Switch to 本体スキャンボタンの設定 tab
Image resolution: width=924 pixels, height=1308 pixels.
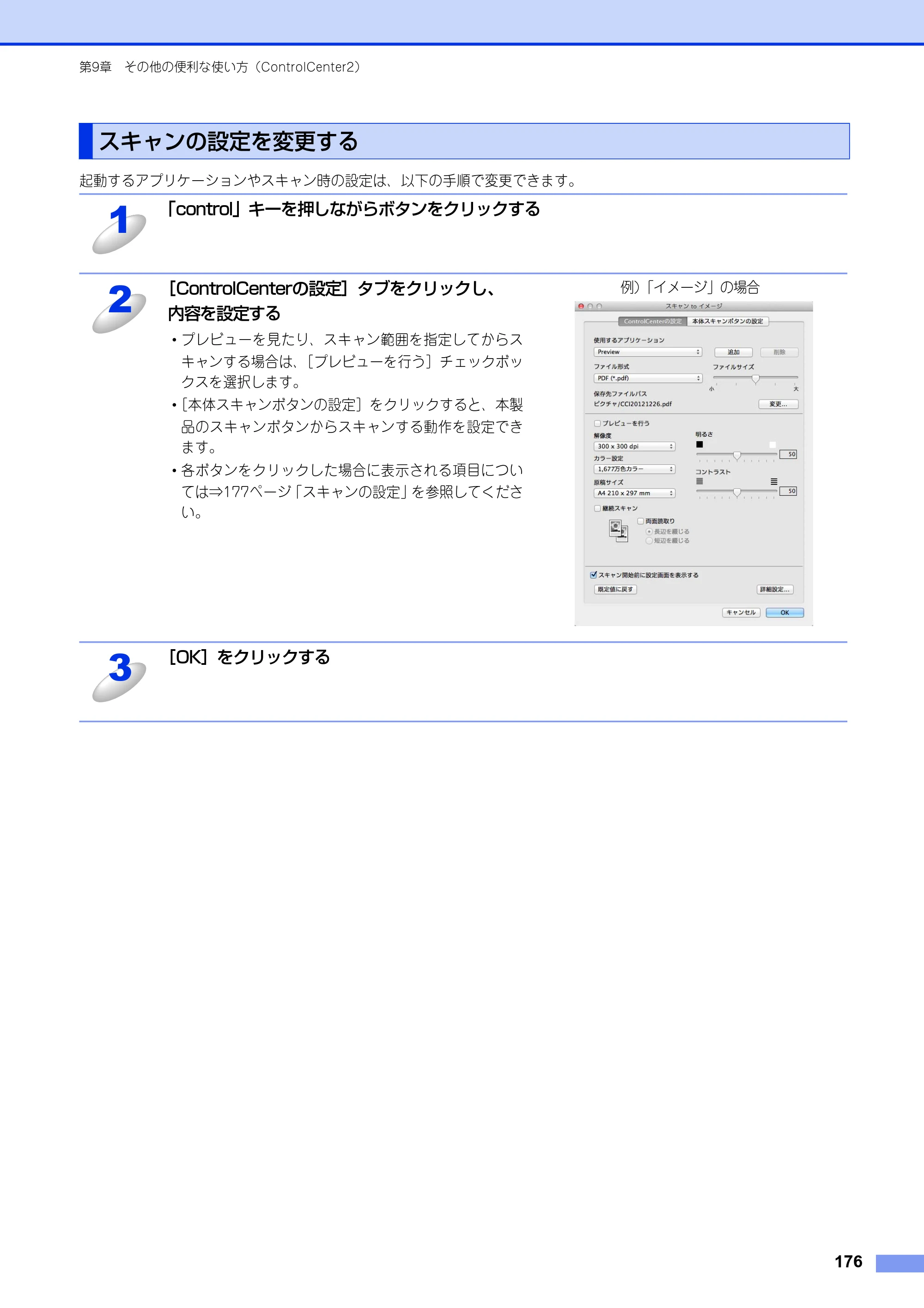(x=728, y=321)
